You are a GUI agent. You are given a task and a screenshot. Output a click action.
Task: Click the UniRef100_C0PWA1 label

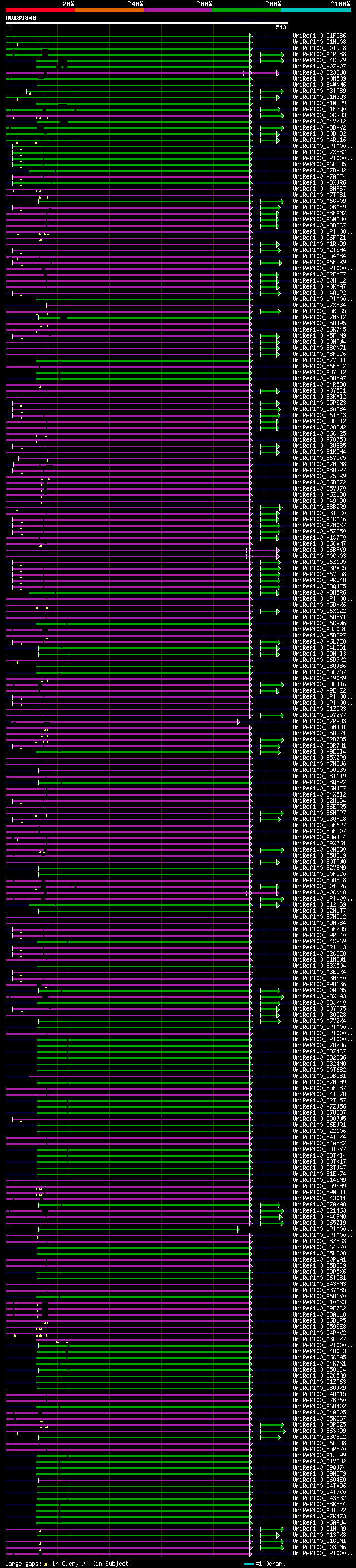coord(319,1259)
